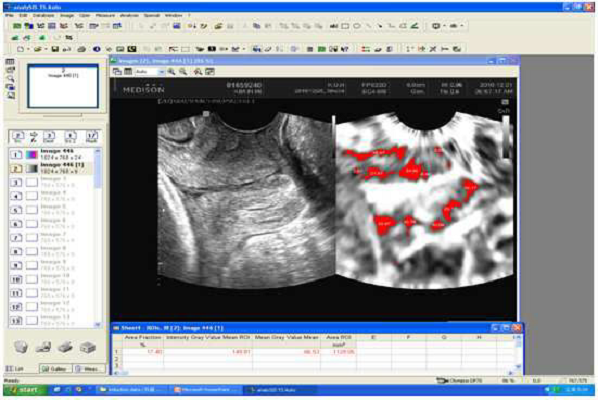598x400 pixels.
Task: Click the blue half-circle contrast icon
Action: pyautogui.click(x=96, y=49)
